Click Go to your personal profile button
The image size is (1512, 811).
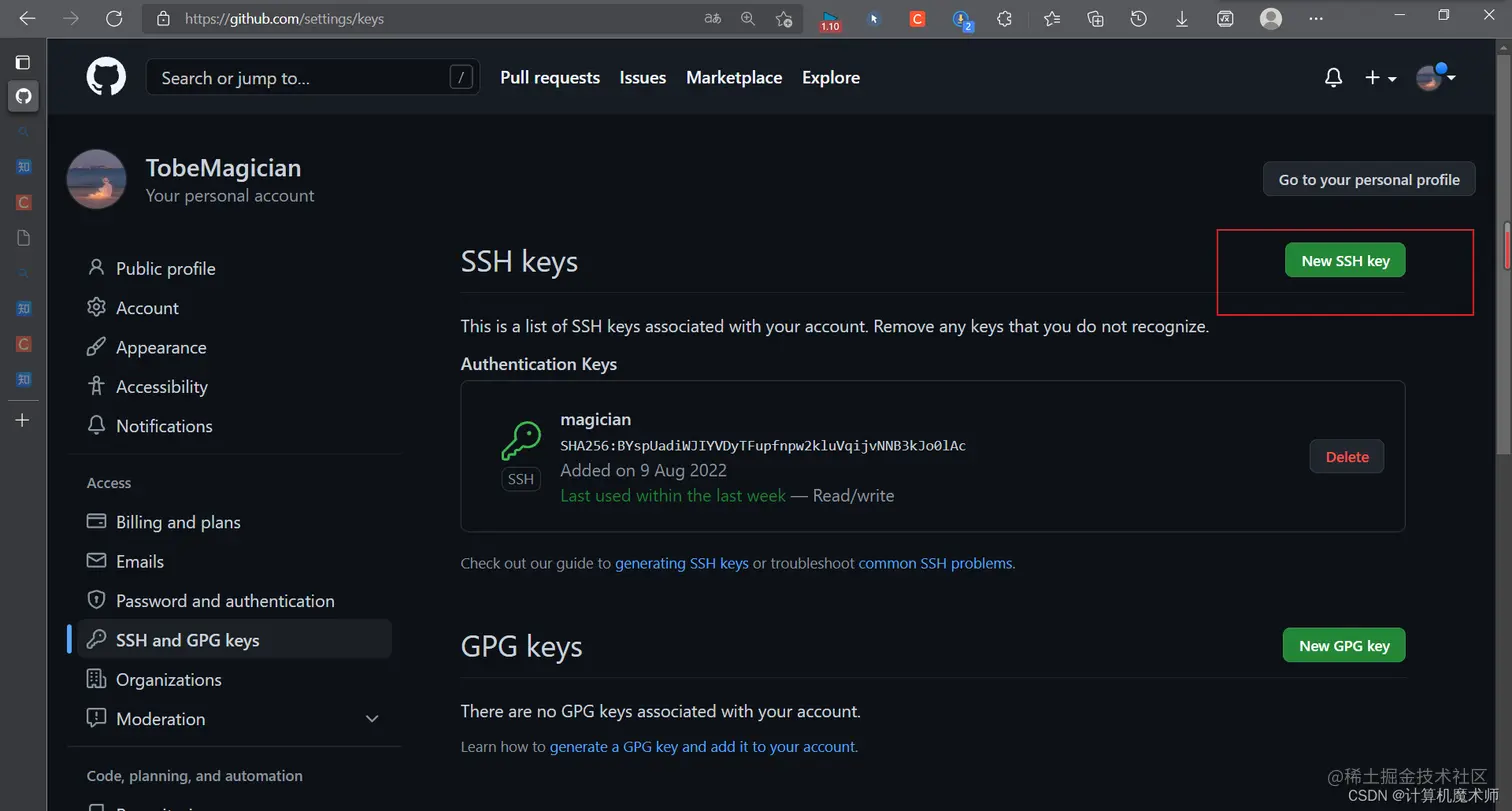point(1369,179)
